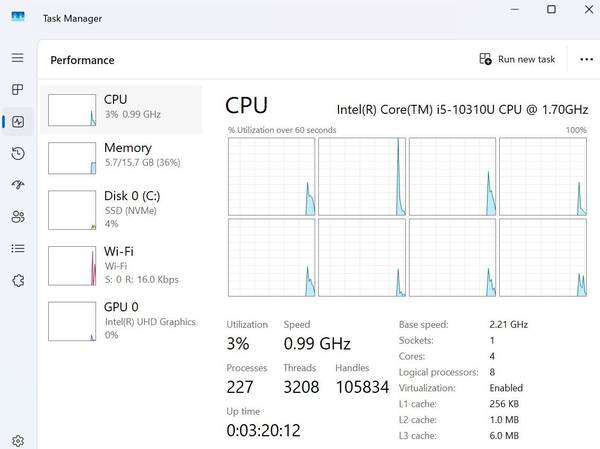Select the GPU 0 performance entry
This screenshot has height=449, width=600.
[121, 321]
